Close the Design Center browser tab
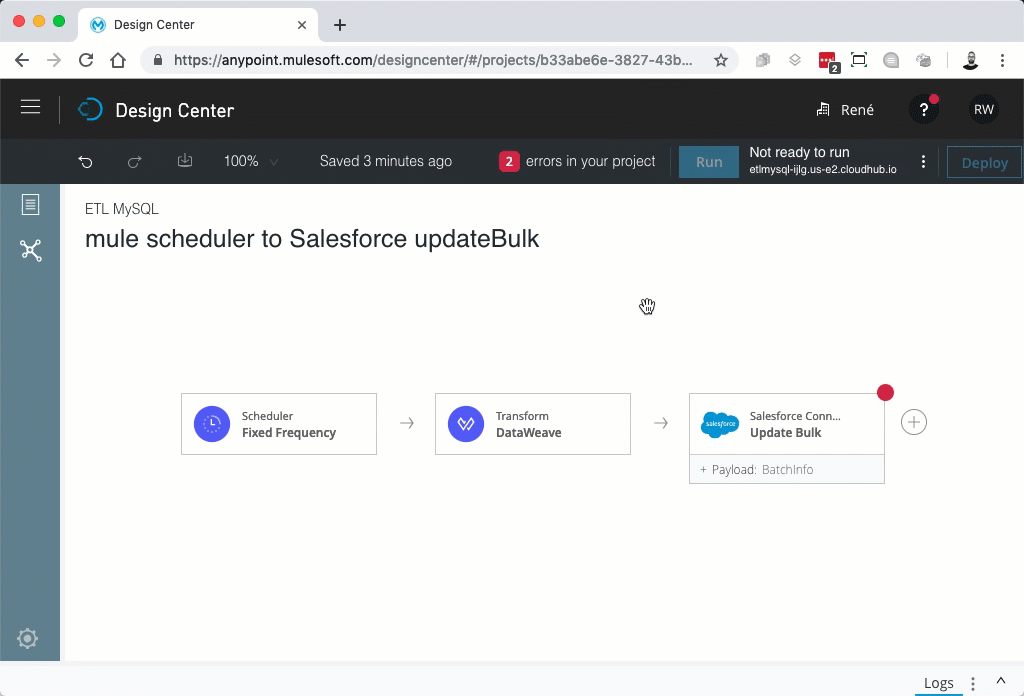 [302, 25]
